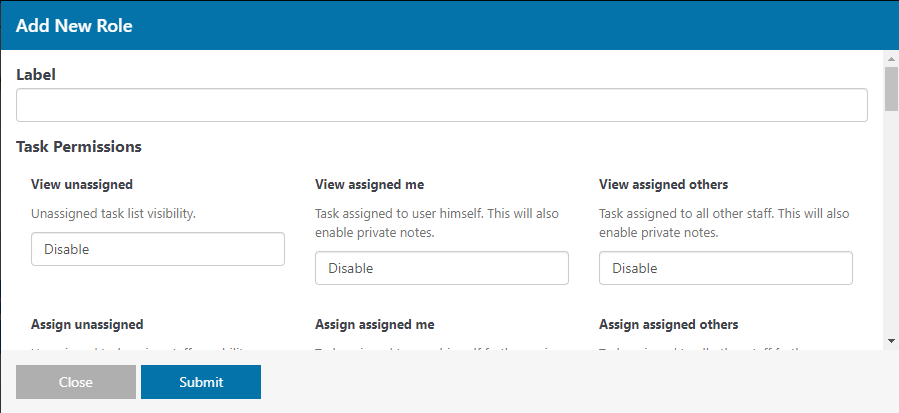The width and height of the screenshot is (899, 413).
Task: Click the Close button
Action: (x=76, y=382)
